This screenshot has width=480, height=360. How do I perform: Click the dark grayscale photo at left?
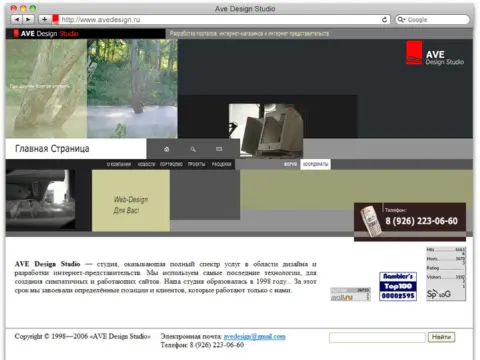pyautogui.click(x=40, y=199)
